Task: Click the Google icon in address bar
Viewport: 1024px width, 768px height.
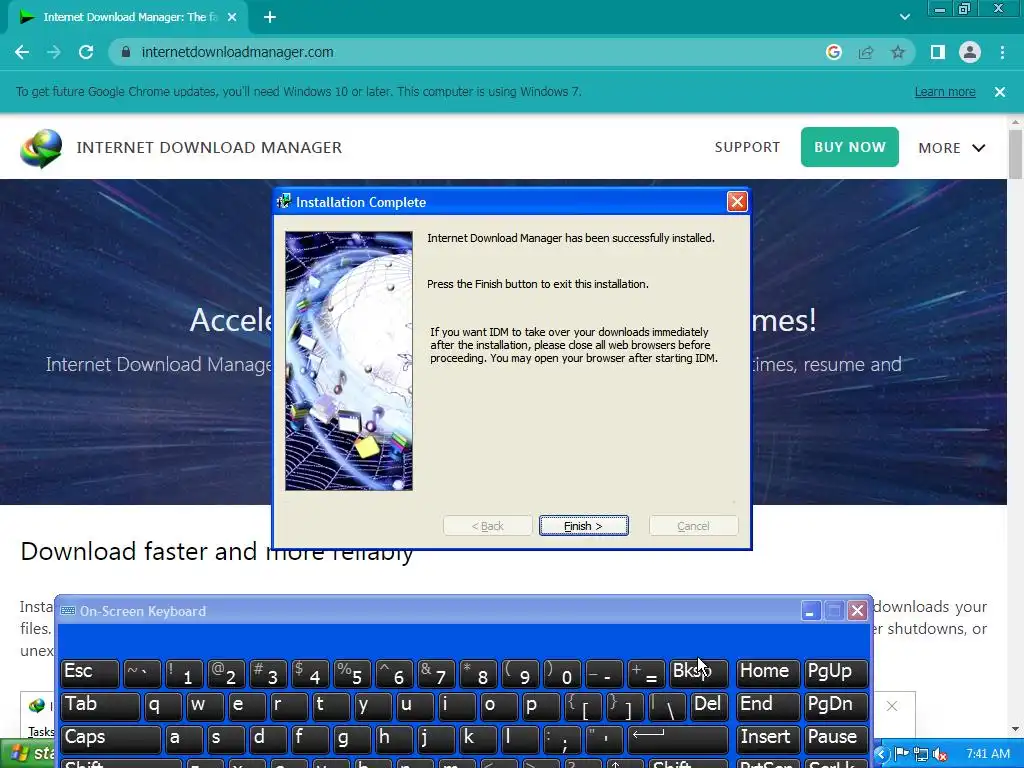Action: (833, 52)
